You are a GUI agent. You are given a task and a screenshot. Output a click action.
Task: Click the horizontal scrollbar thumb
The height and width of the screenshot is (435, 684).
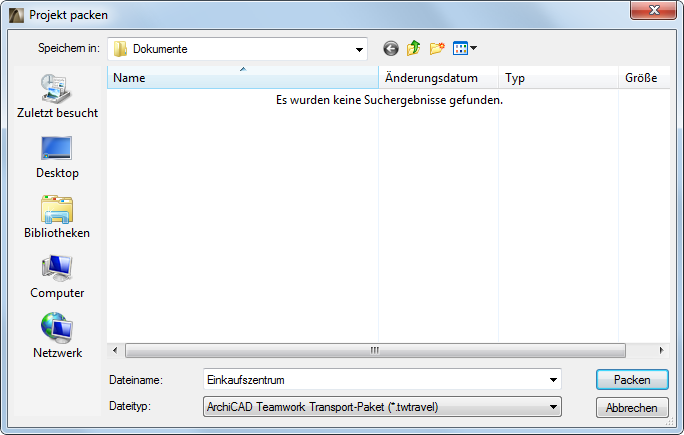tap(375, 350)
